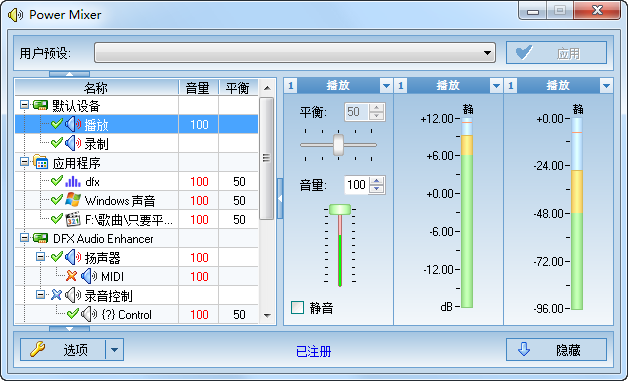
Task: Click the 选项 options button
Action: [x=63, y=350]
